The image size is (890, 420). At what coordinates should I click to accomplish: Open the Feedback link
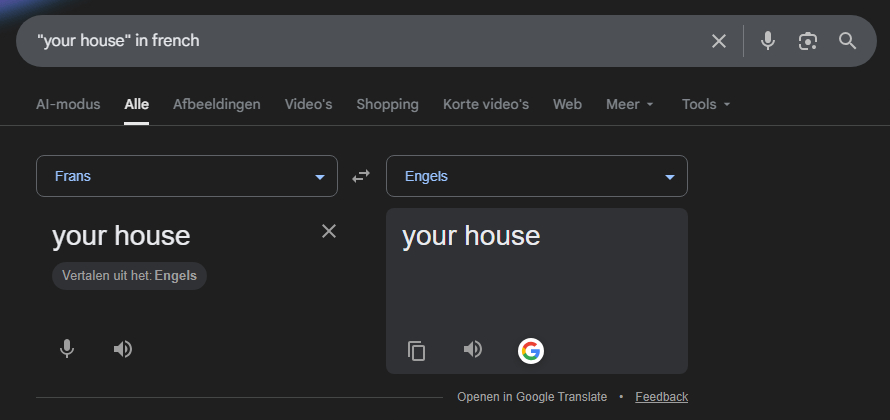pyautogui.click(x=661, y=397)
